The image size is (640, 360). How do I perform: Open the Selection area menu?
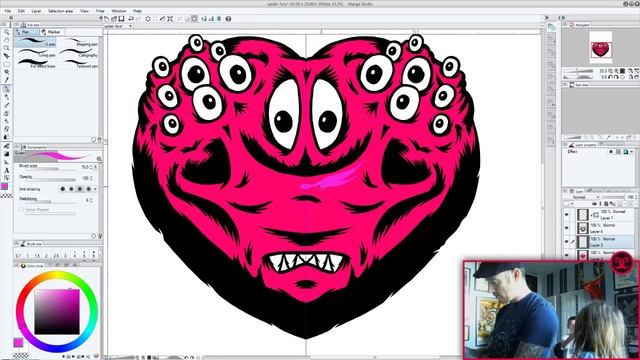point(60,11)
